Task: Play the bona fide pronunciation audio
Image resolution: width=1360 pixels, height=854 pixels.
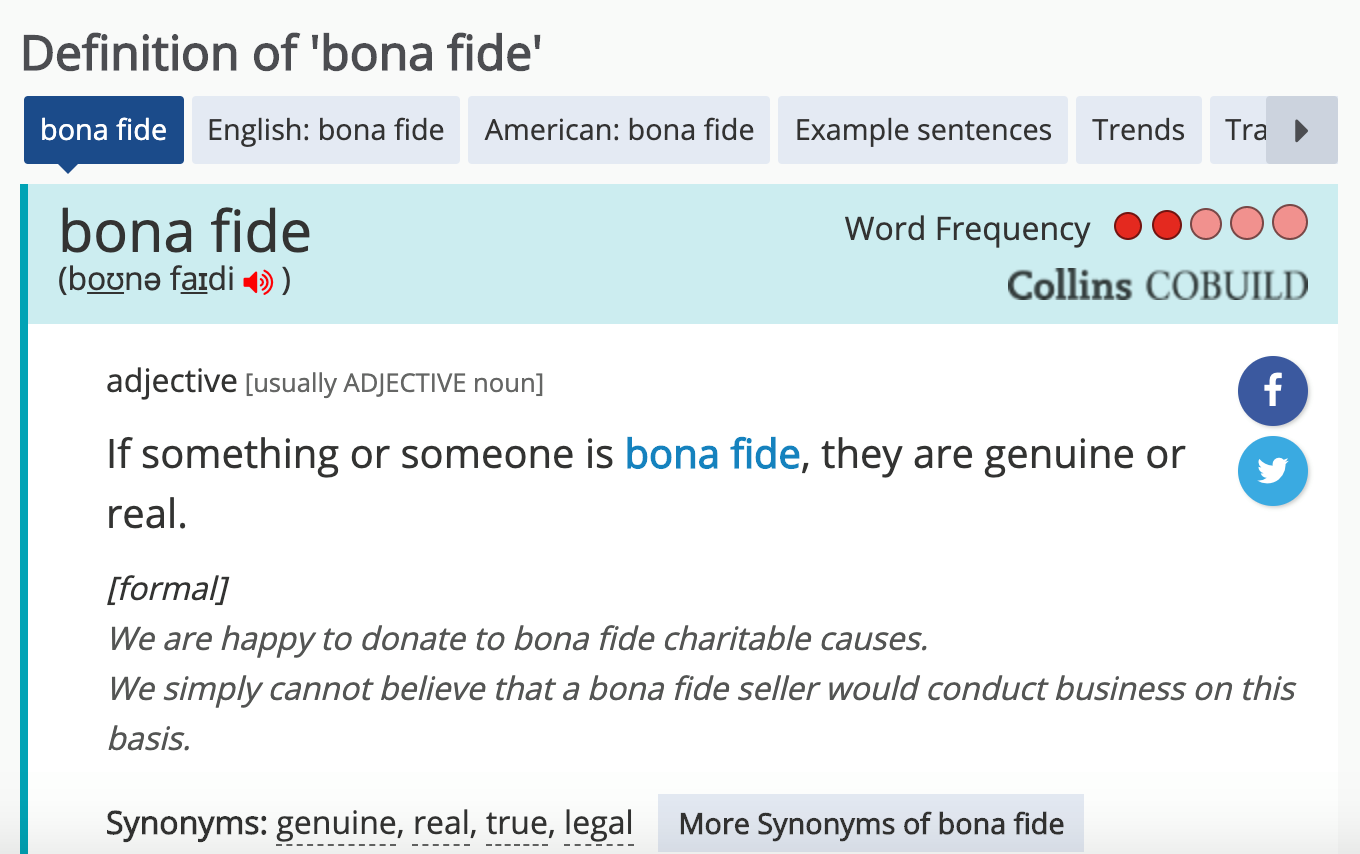Action: [258, 283]
